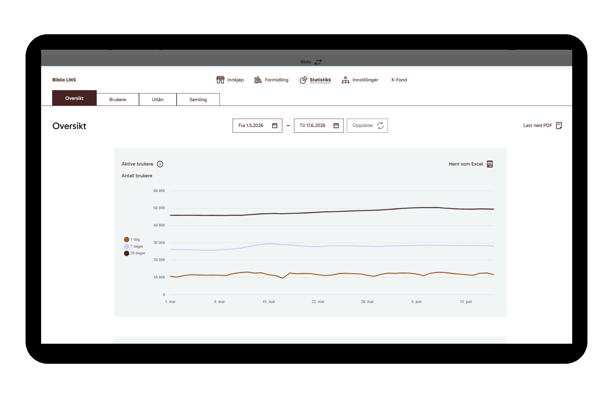Viewport: 613px width, 398px height.
Task: Open calendar picker for Til date
Action: pyautogui.click(x=336, y=125)
